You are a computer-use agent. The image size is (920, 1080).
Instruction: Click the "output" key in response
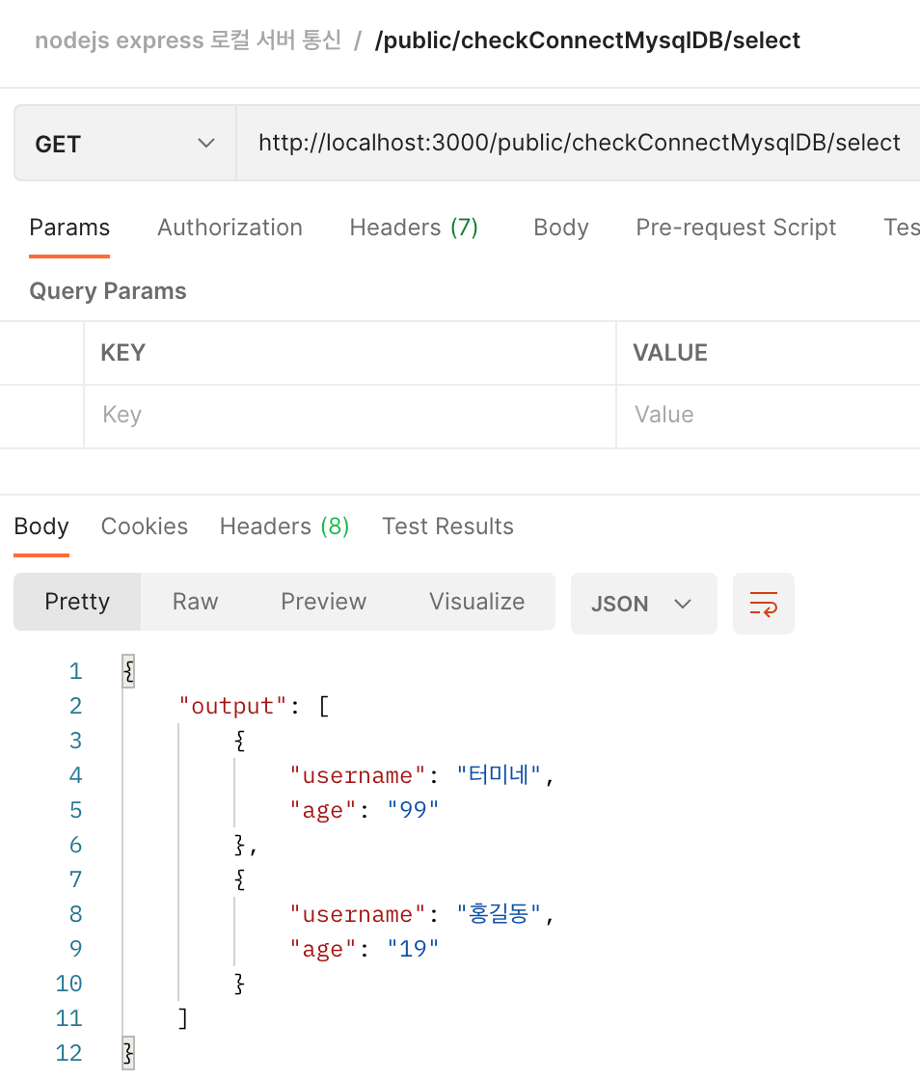(x=232, y=706)
